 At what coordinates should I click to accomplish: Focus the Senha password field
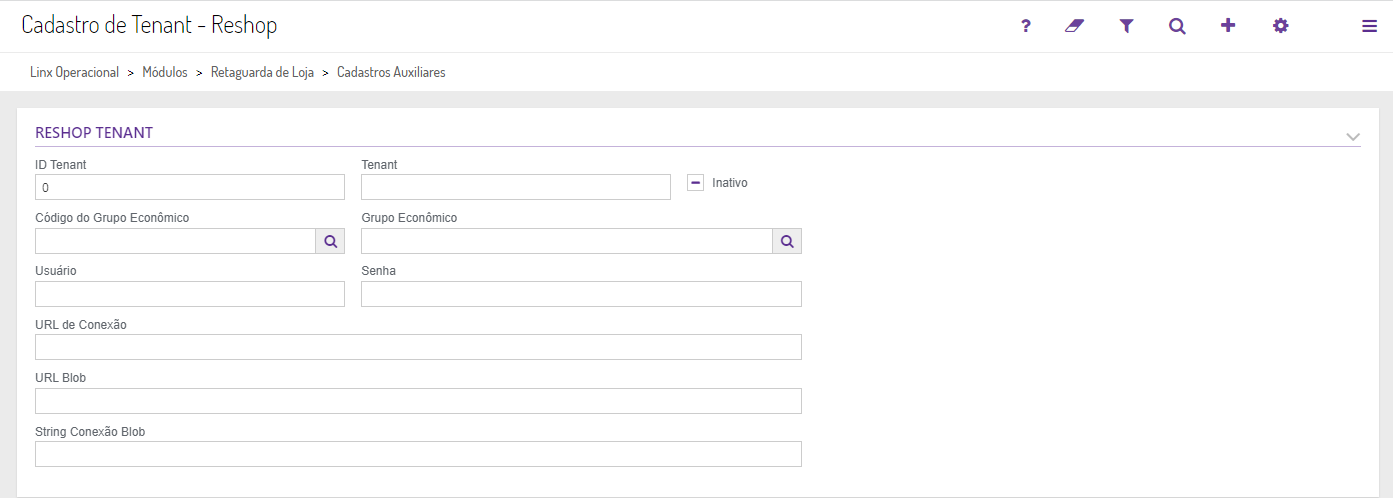click(581, 294)
